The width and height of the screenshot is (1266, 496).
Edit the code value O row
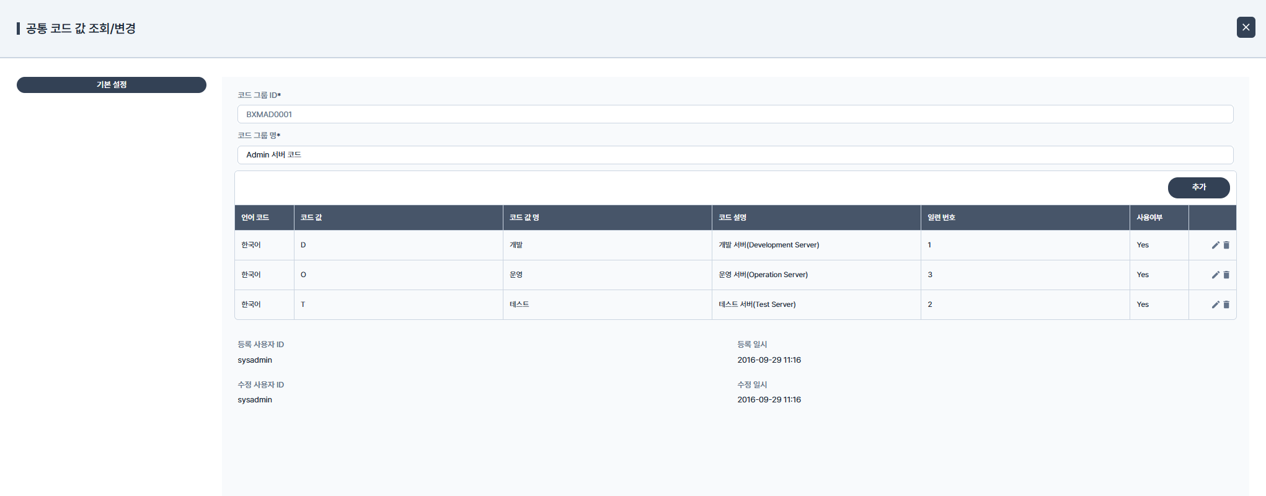pyautogui.click(x=1215, y=275)
